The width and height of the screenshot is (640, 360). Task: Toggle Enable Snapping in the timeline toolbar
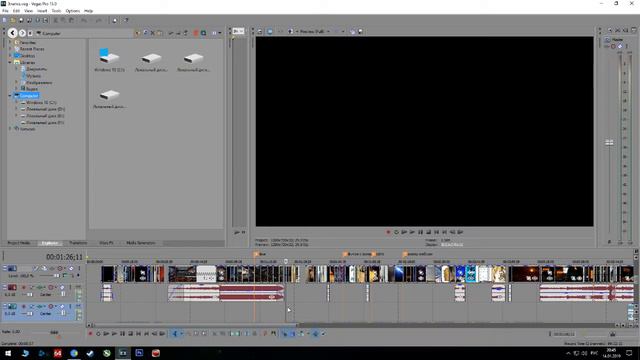click(285, 333)
